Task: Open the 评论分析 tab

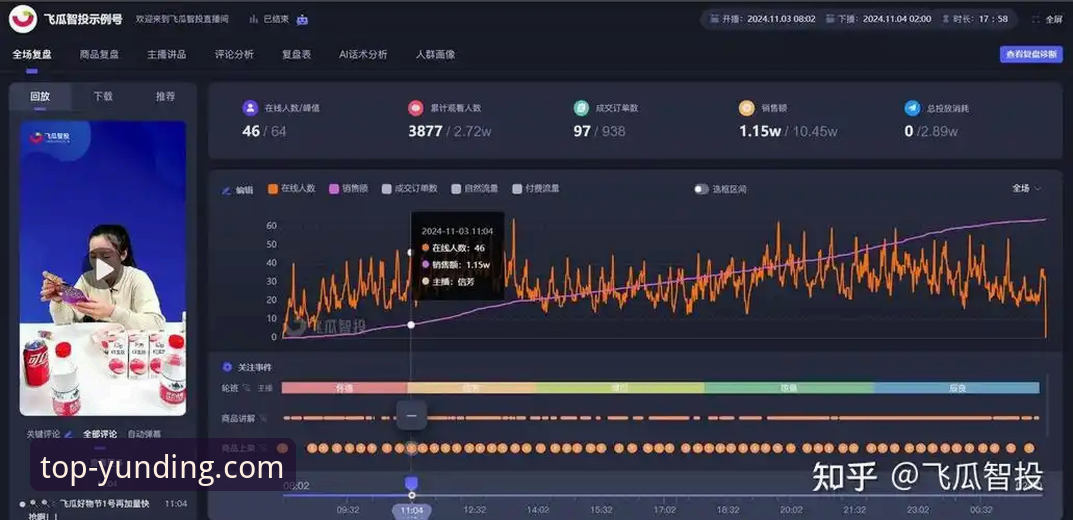Action: [234, 54]
